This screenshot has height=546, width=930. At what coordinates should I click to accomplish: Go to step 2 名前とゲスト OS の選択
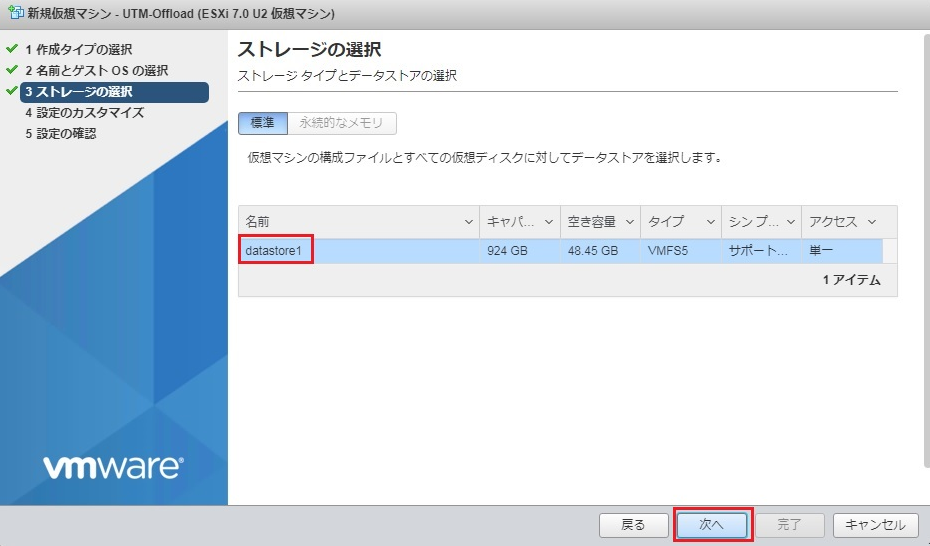point(96,71)
